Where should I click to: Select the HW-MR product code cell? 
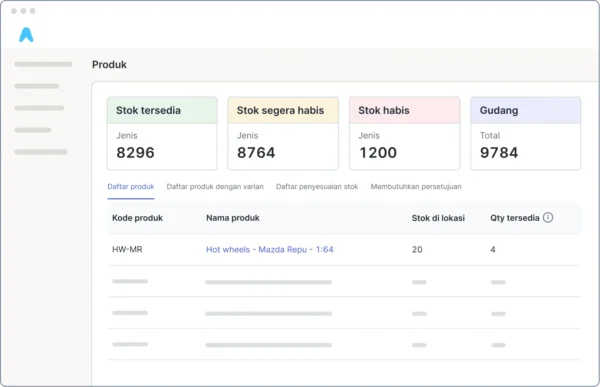(x=127, y=250)
